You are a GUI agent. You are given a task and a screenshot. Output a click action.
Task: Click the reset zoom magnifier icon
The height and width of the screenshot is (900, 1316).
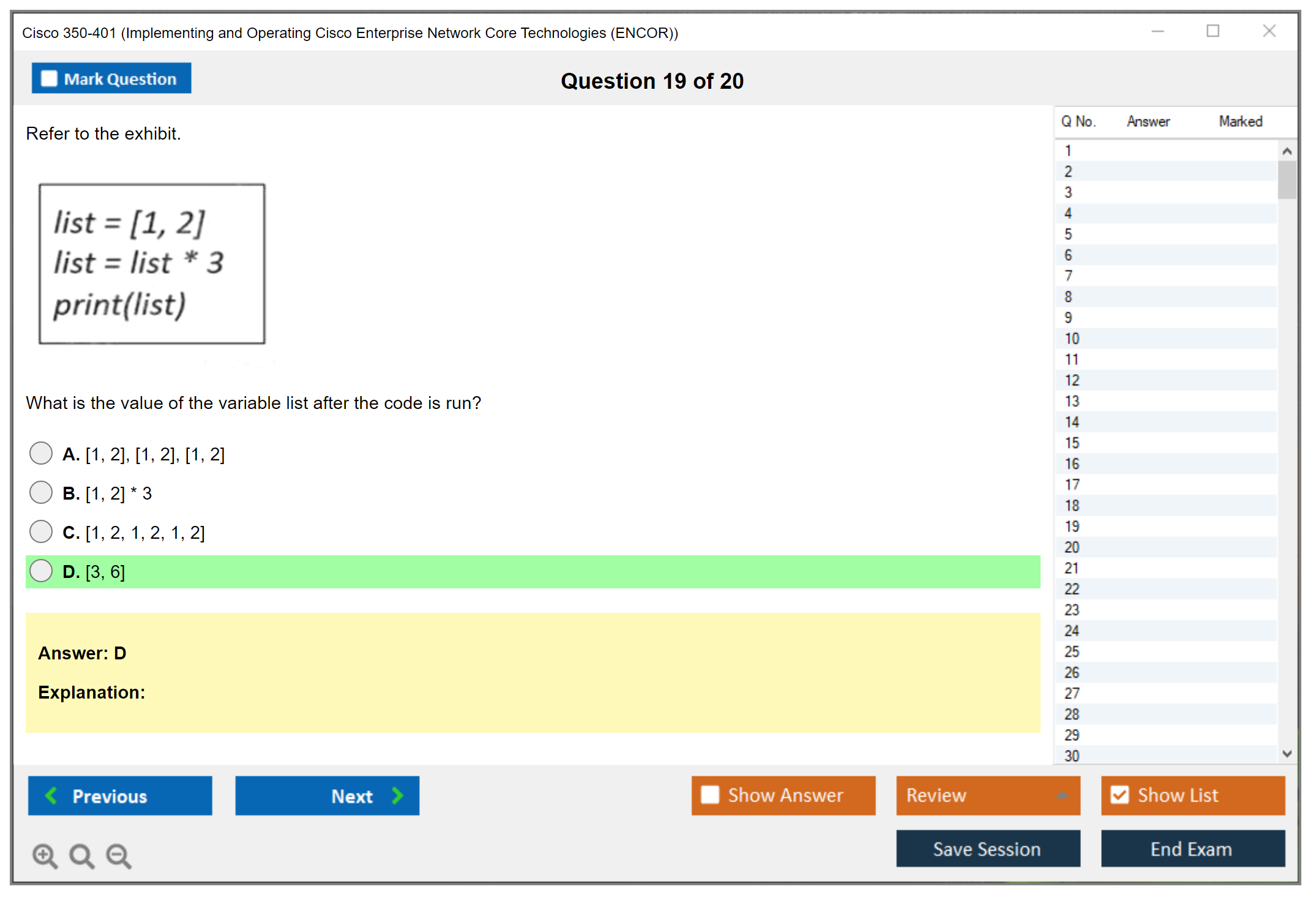[81, 855]
